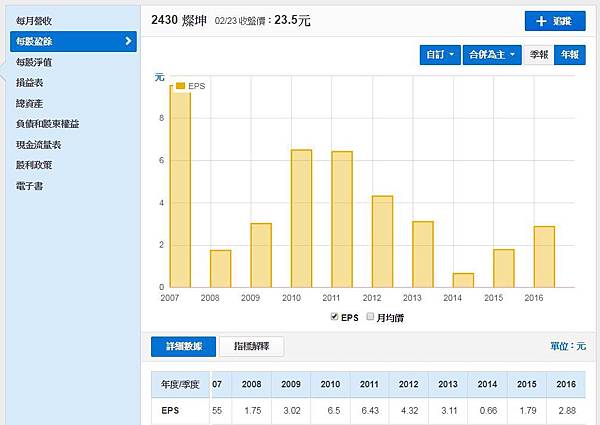The height and width of the screenshot is (425, 600).
Task: Click the 2013 column header in table
Action: [x=448, y=384]
